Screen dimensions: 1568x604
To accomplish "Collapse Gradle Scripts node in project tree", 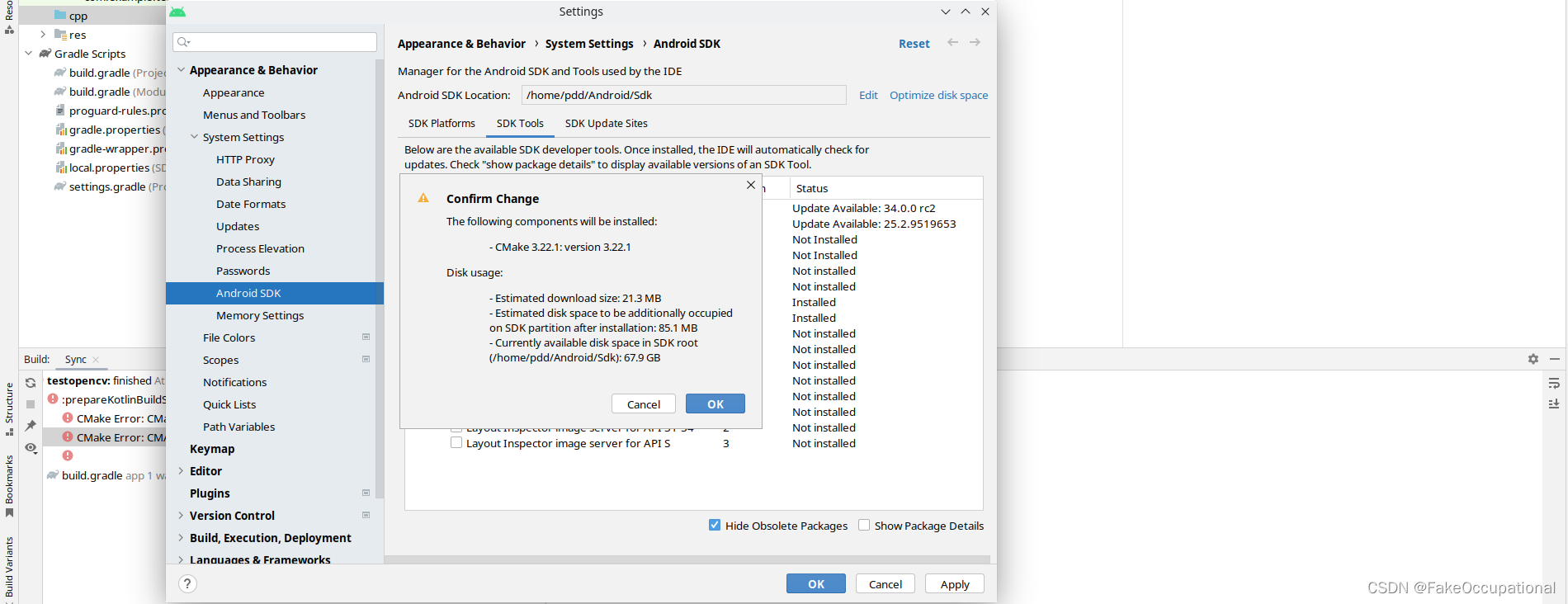I will tap(29, 54).
